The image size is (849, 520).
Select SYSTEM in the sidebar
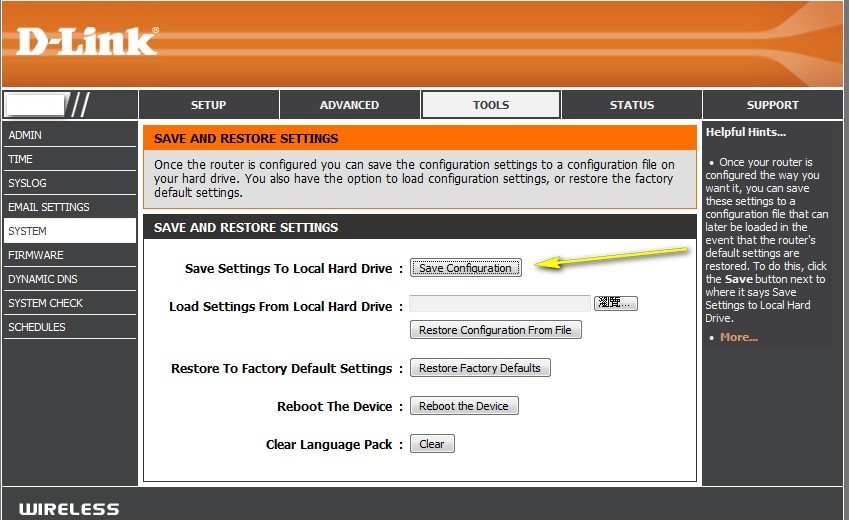tap(70, 231)
